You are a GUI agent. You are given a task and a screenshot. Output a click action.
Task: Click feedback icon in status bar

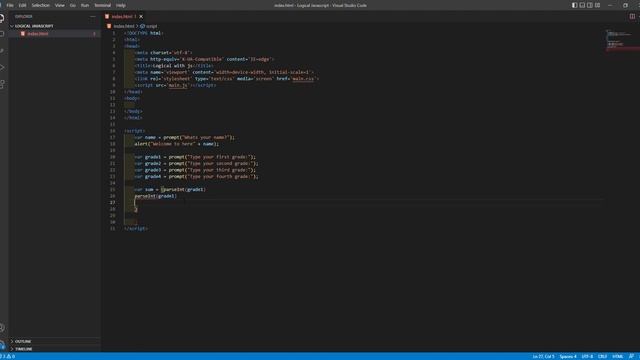(631, 356)
